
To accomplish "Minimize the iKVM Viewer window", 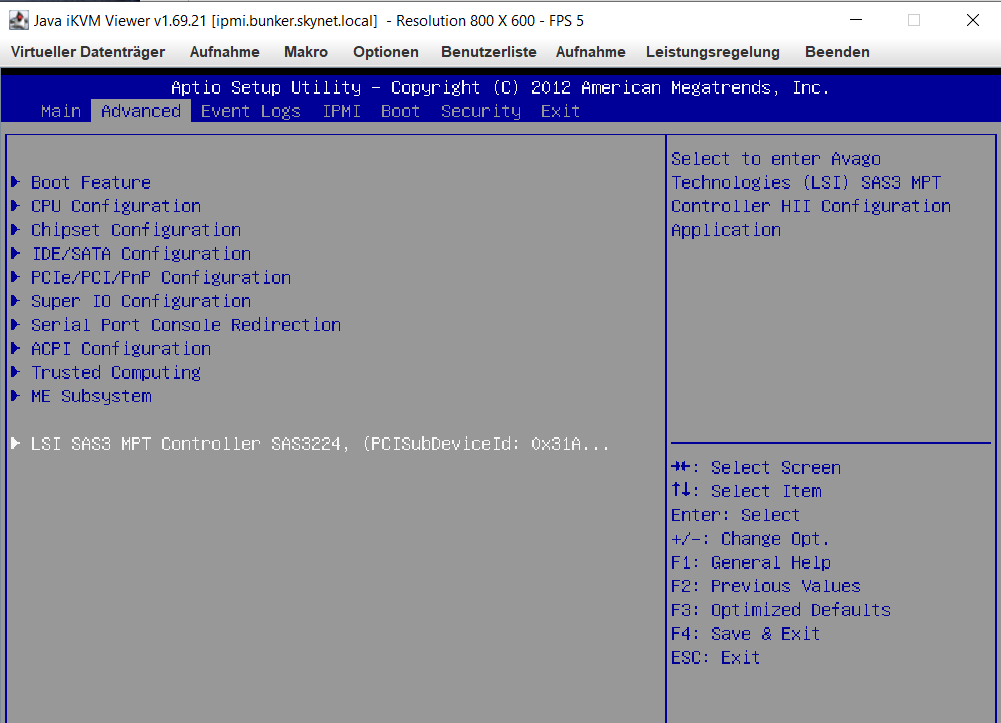I will tap(856, 20).
